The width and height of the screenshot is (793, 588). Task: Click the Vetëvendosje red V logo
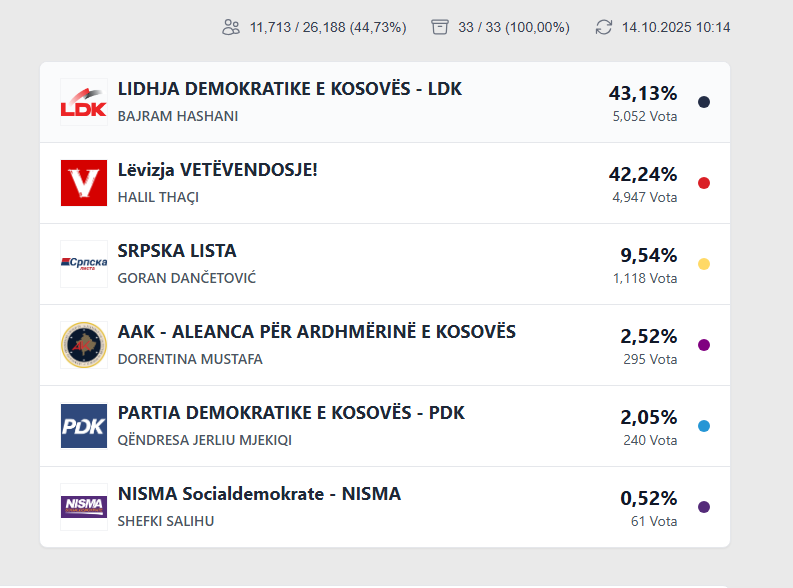click(x=83, y=183)
